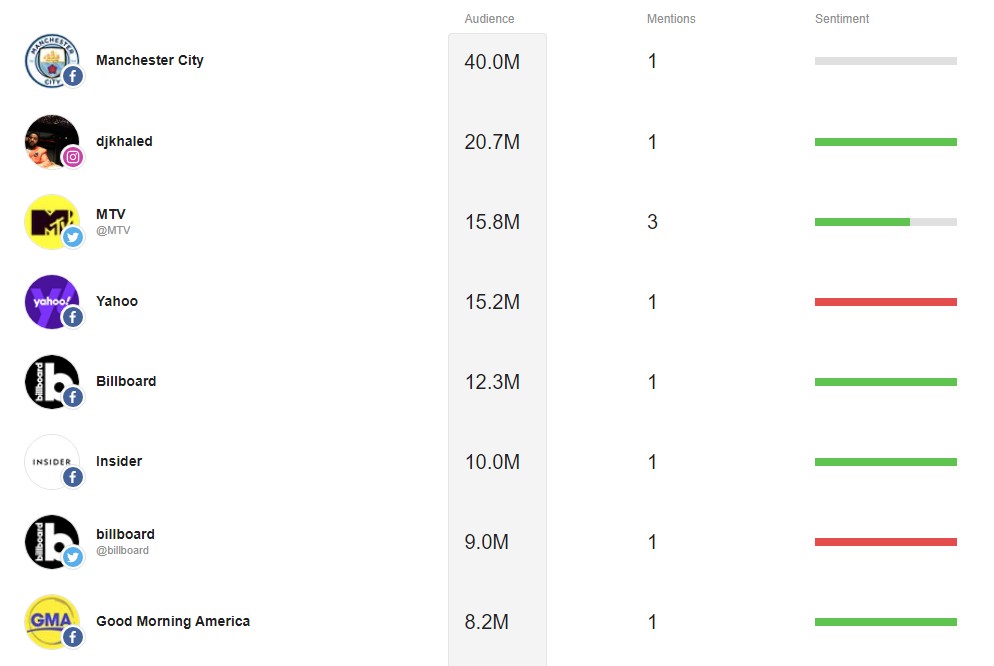Open the MTV name link

coord(111,214)
